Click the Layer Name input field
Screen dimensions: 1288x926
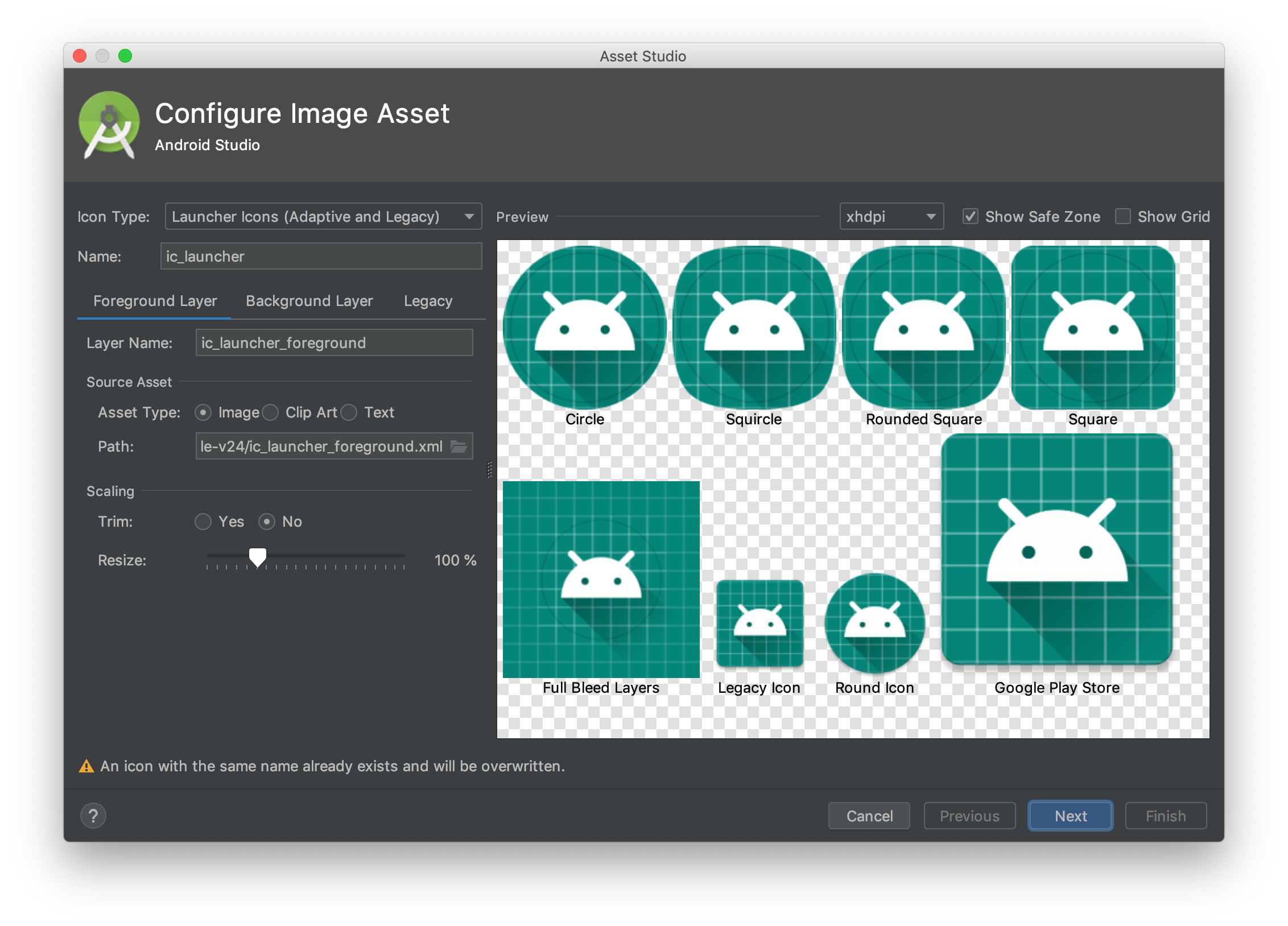pos(335,343)
